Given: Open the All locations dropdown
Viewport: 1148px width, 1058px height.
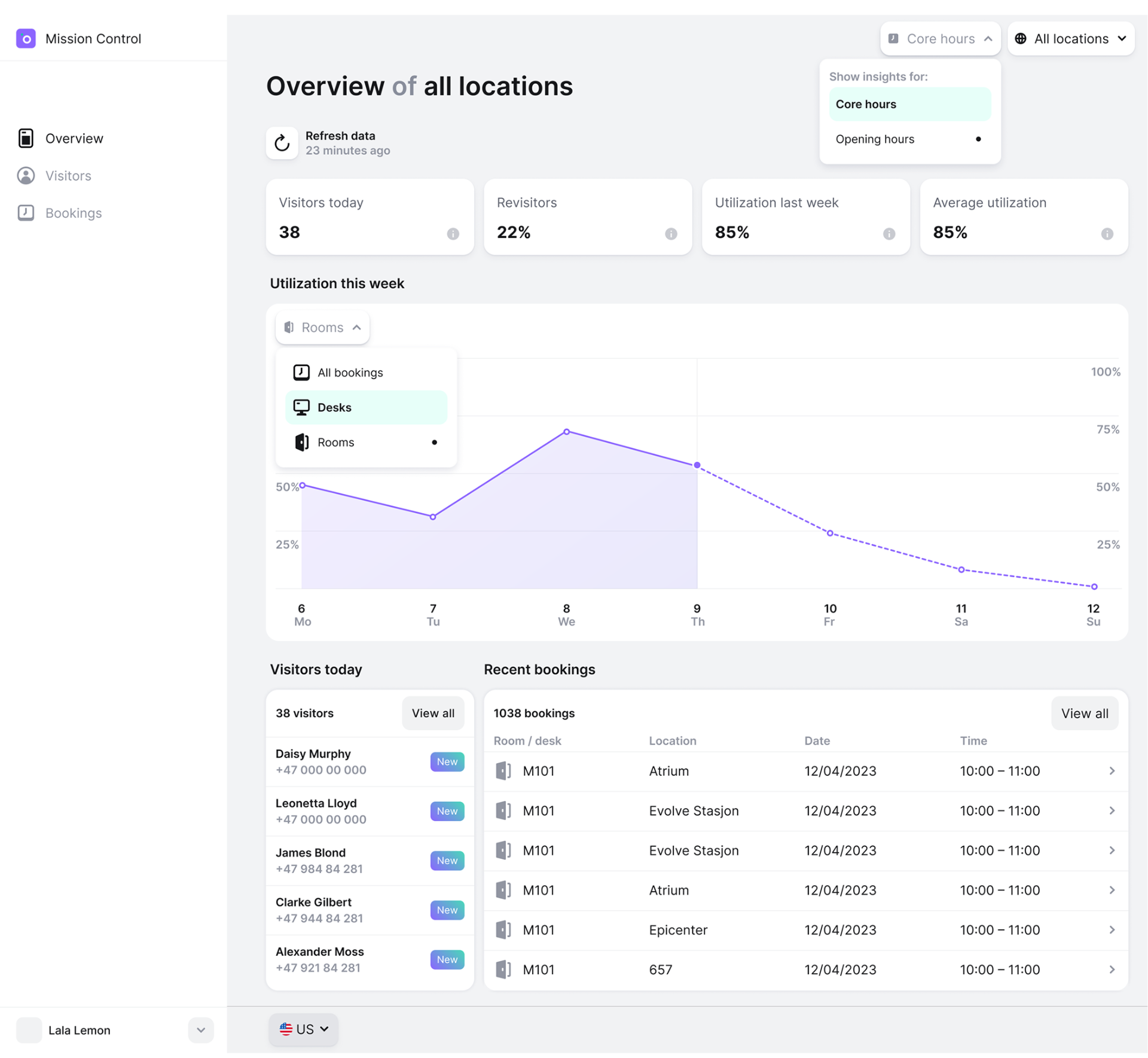Looking at the screenshot, I should point(1070,39).
